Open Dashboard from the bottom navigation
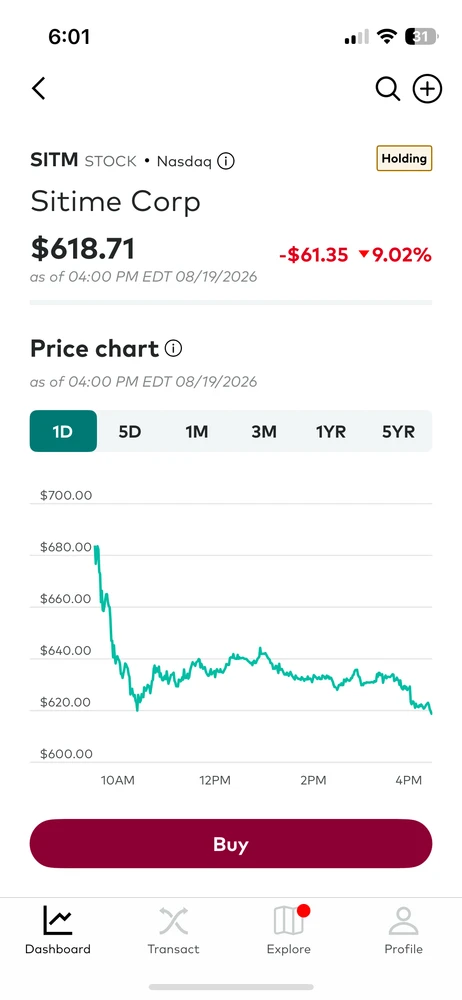This screenshot has width=462, height=1000. (x=57, y=930)
